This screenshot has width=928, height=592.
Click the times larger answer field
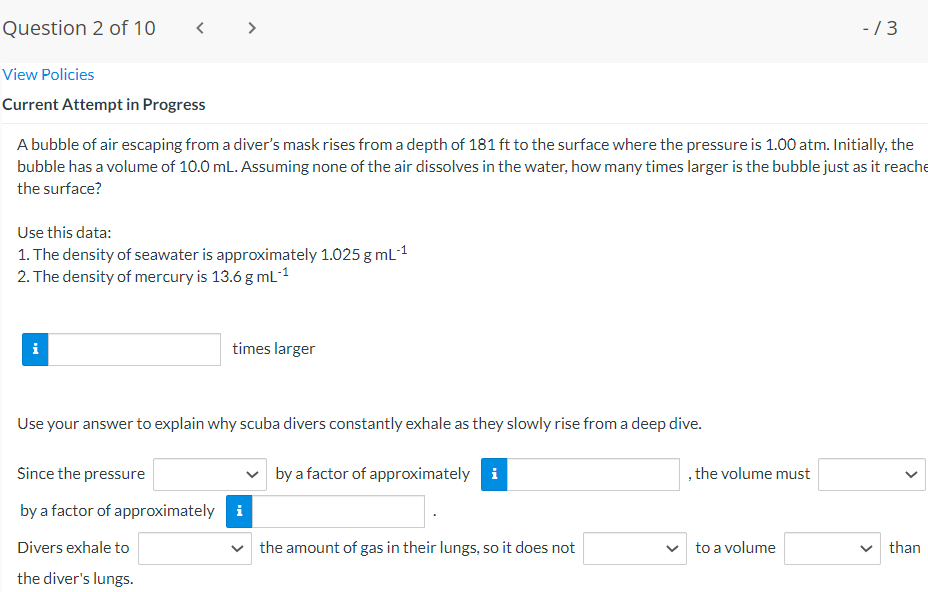[x=134, y=349]
